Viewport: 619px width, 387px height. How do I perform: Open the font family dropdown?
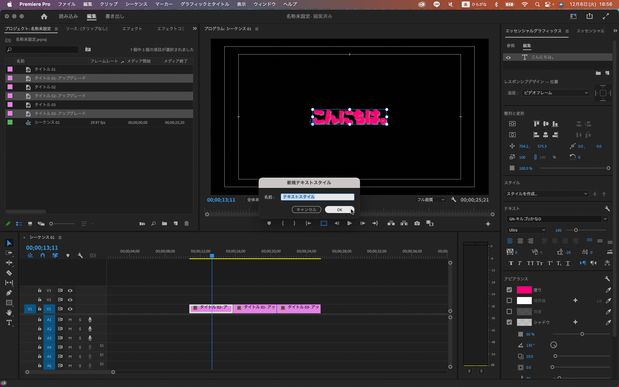(x=557, y=219)
